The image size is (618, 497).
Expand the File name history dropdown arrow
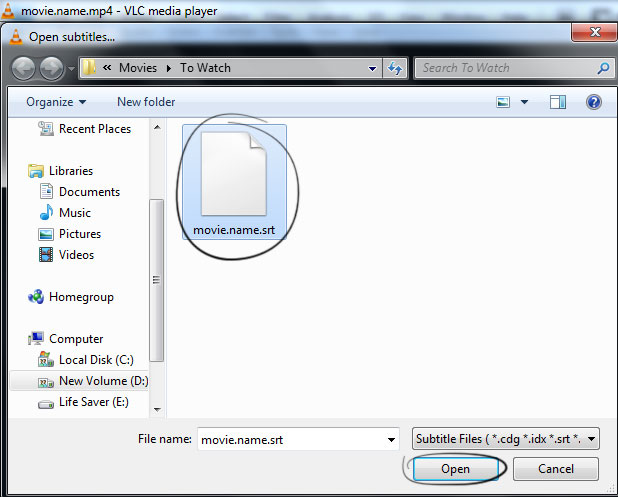click(x=391, y=439)
